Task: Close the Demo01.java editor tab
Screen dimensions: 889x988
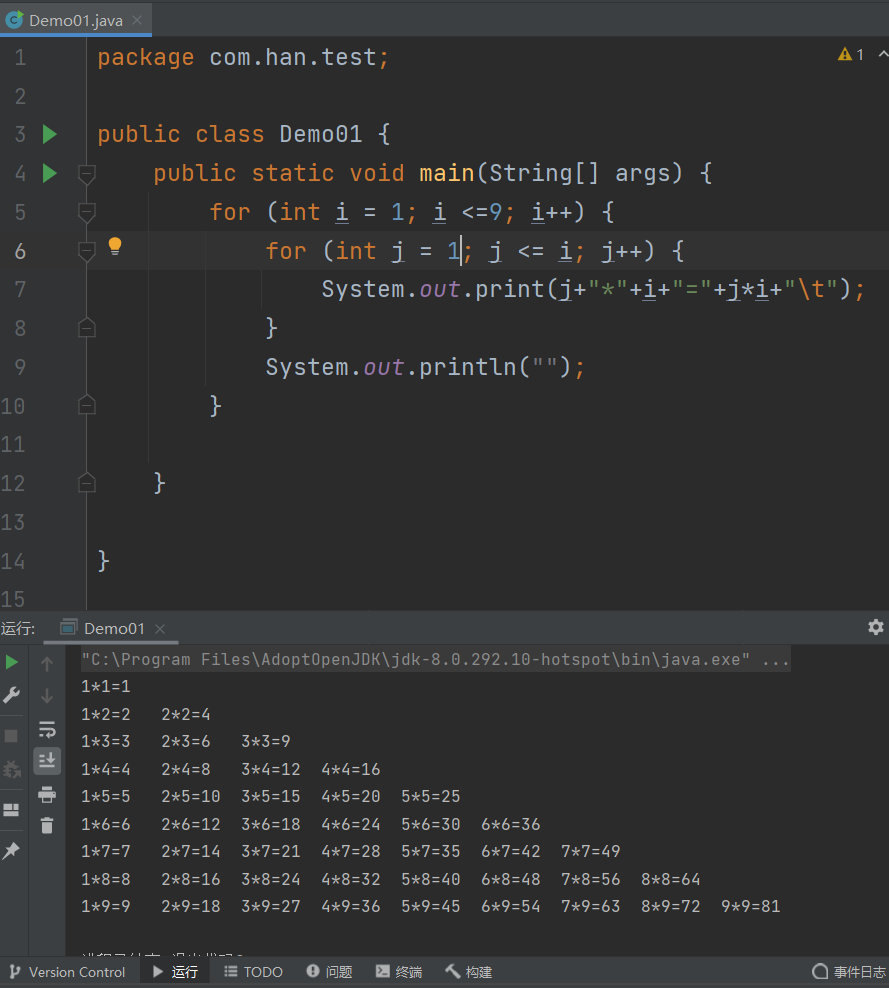Action: [x=137, y=20]
